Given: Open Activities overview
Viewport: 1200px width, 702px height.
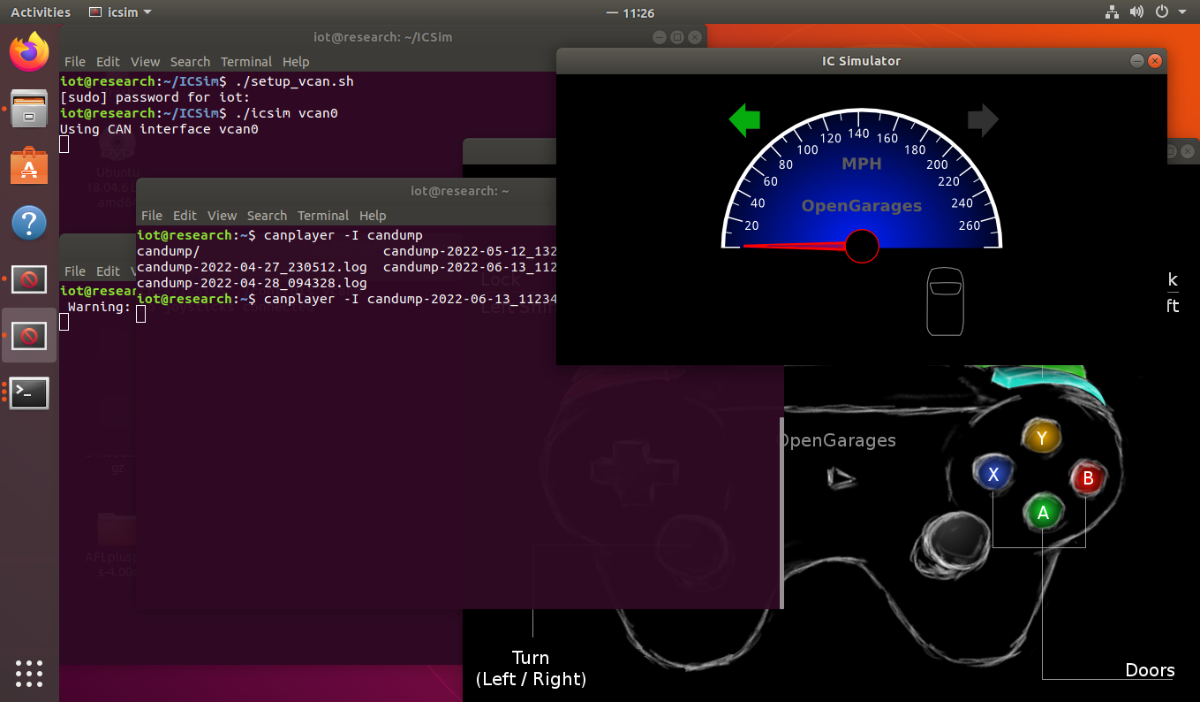Looking at the screenshot, I should click(x=40, y=12).
